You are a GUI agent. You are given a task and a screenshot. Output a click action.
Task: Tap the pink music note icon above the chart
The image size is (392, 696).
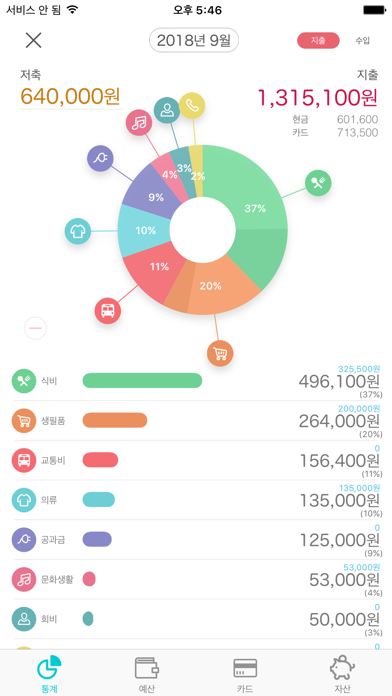[139, 122]
